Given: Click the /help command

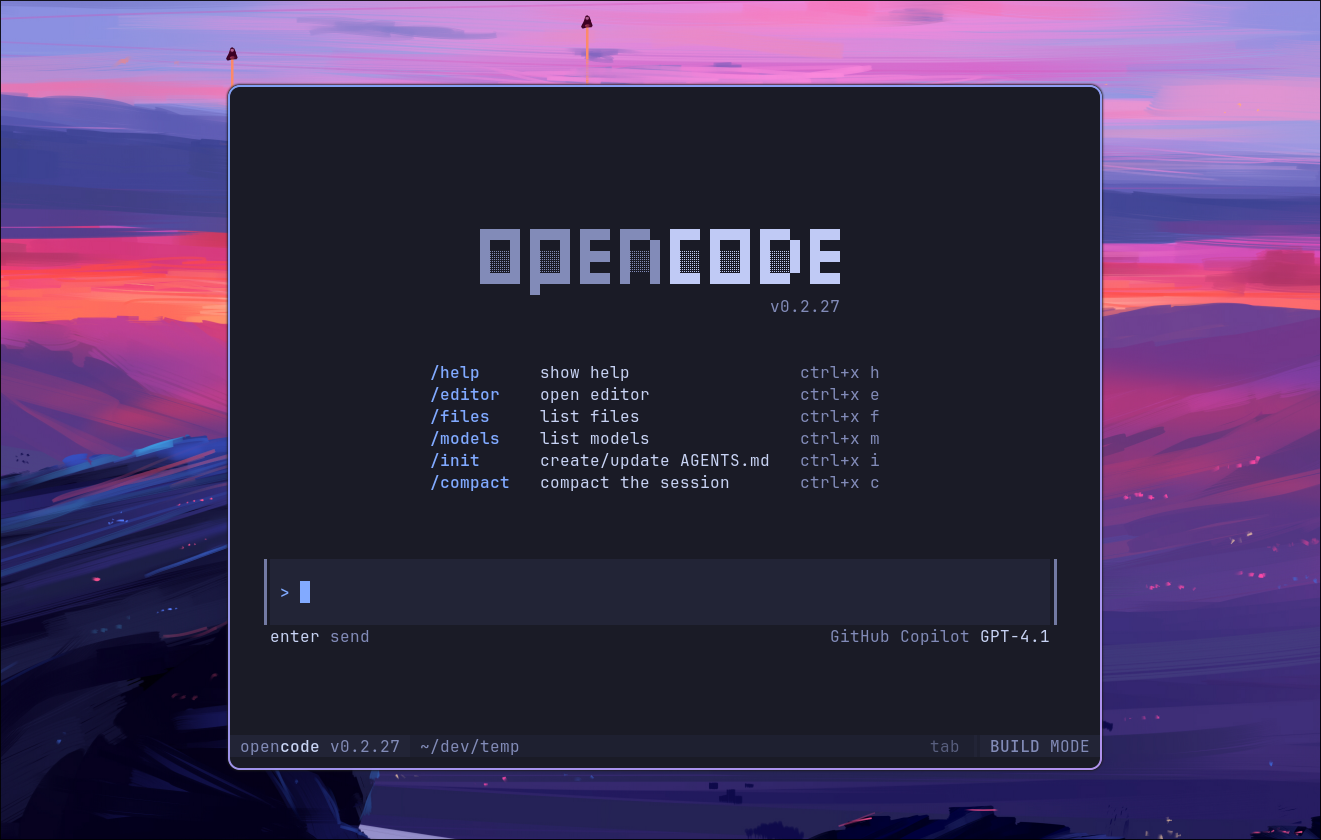Looking at the screenshot, I should click(x=455, y=373).
